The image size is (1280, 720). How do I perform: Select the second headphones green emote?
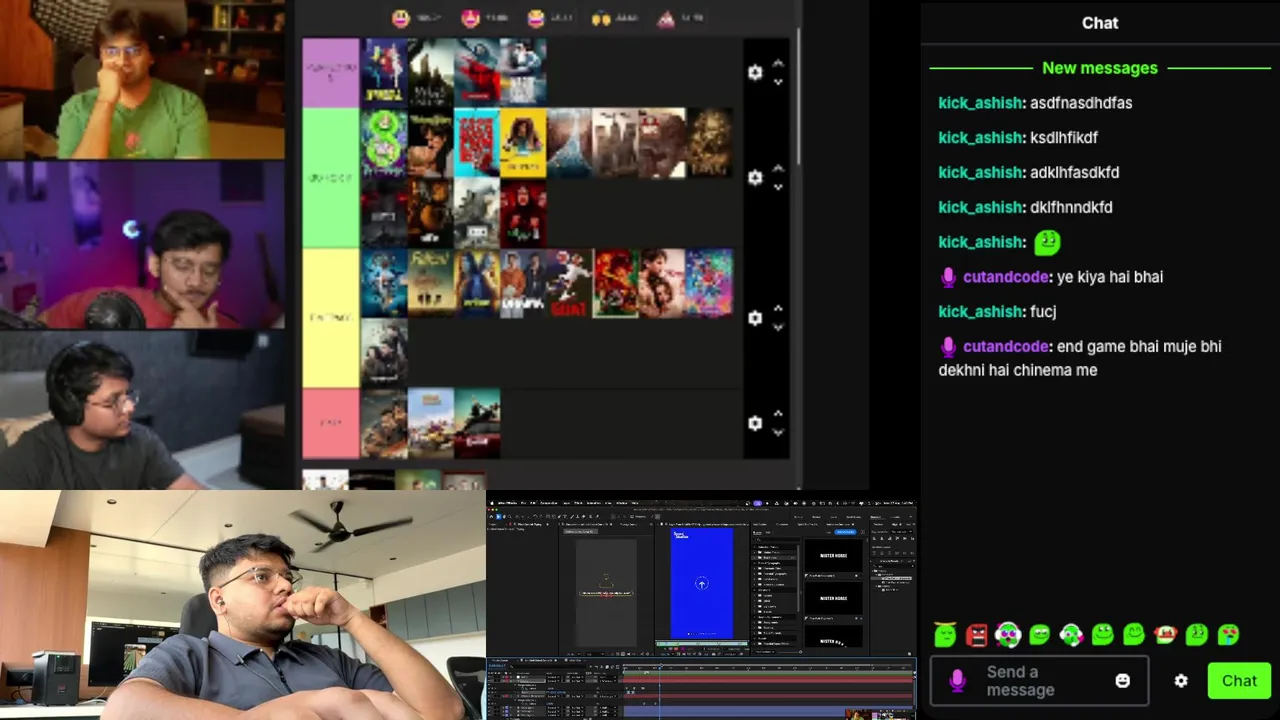coord(1071,634)
